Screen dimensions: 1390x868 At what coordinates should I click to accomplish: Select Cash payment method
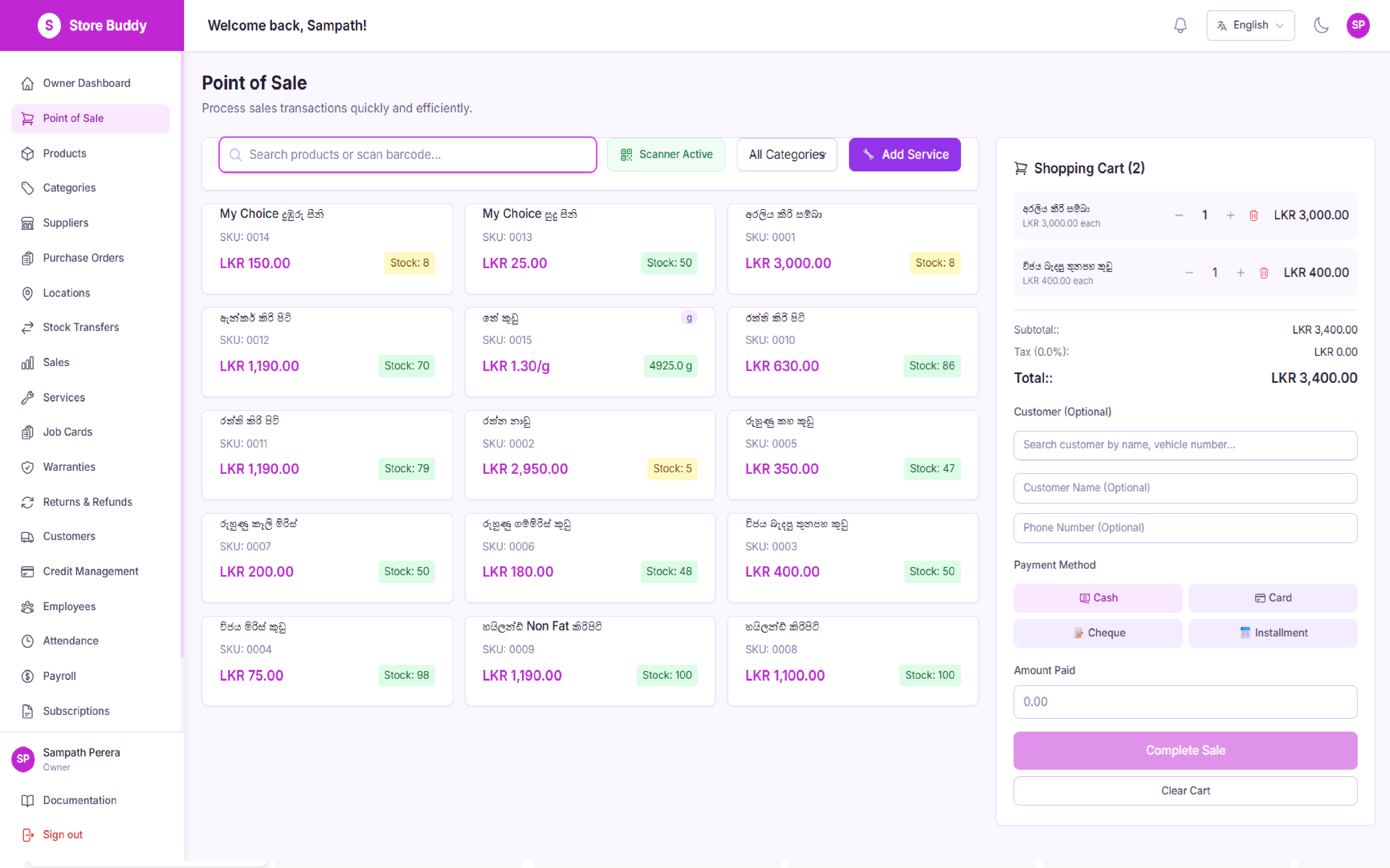1097,598
